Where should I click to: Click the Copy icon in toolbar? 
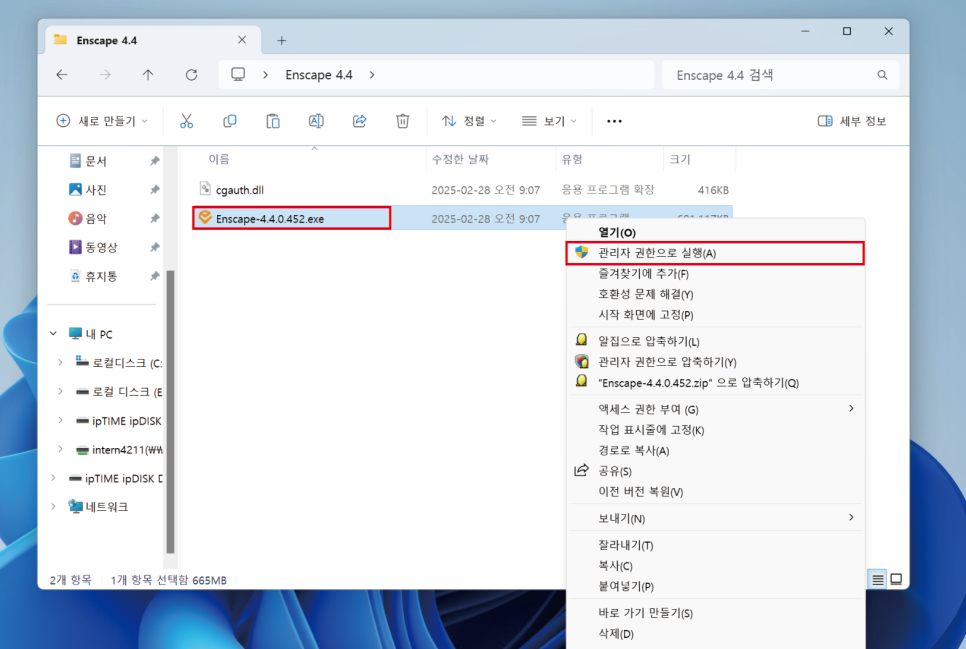point(229,121)
